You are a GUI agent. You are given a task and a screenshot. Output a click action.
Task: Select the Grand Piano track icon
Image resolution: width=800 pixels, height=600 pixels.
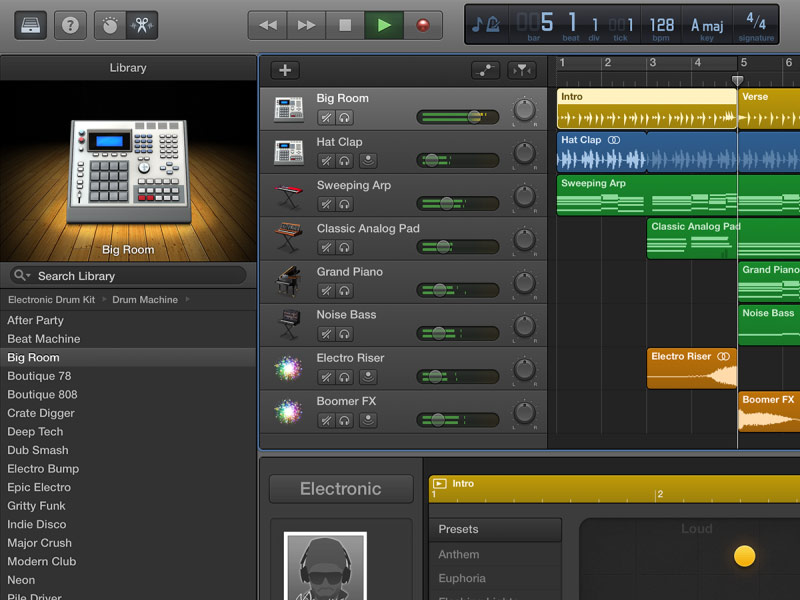pos(289,281)
